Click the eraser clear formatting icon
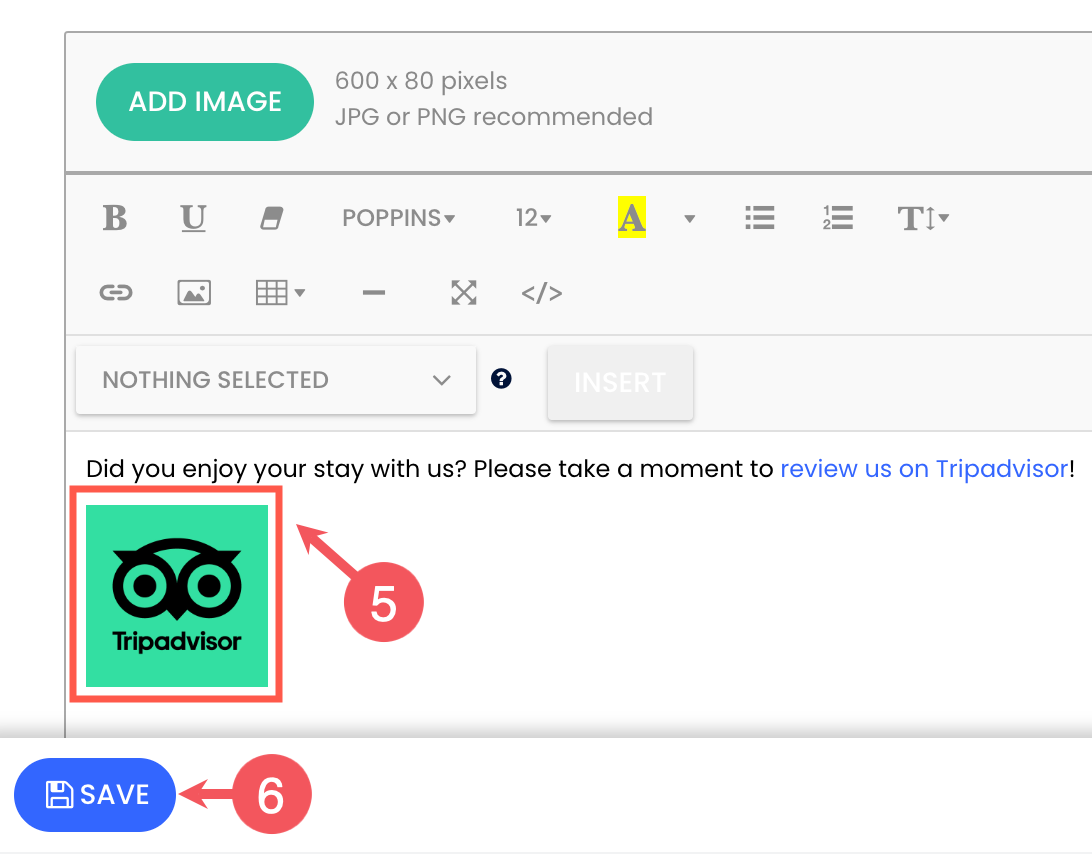The image size is (1092, 854). point(272,218)
